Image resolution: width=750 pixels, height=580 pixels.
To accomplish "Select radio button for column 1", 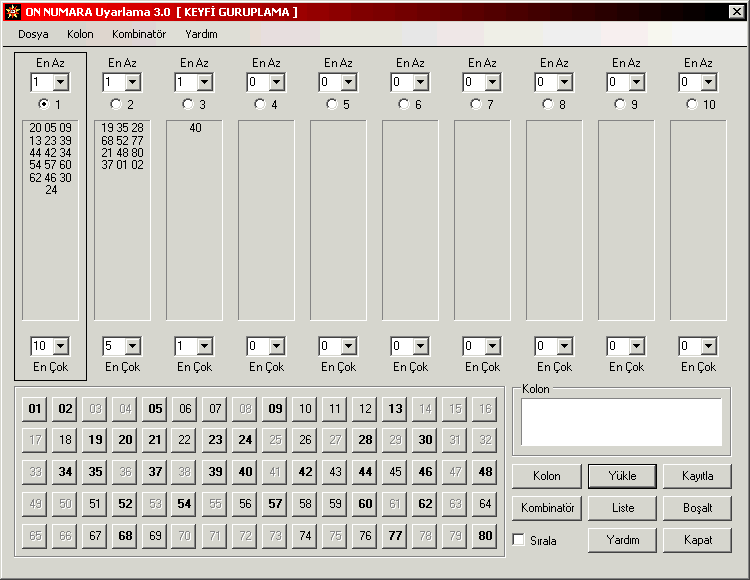I will coord(43,104).
